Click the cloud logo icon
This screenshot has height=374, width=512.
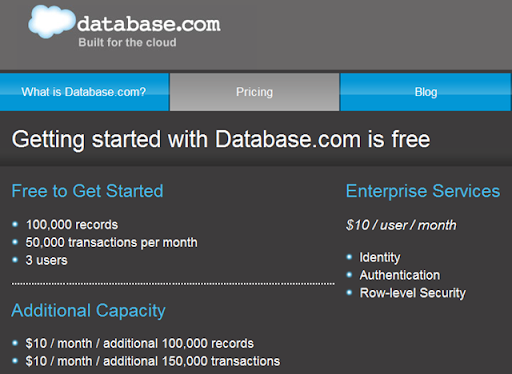[x=51, y=21]
